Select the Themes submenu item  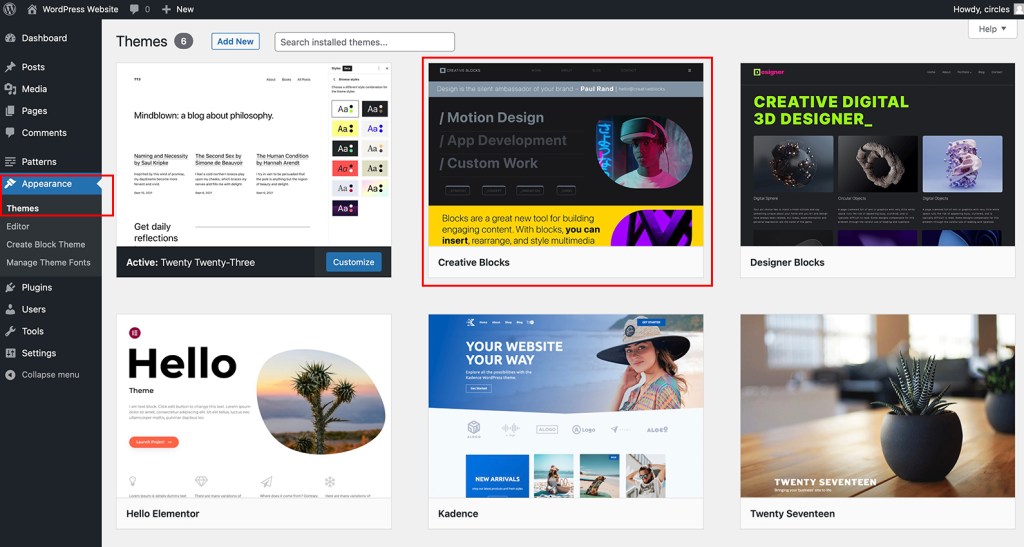(x=23, y=208)
